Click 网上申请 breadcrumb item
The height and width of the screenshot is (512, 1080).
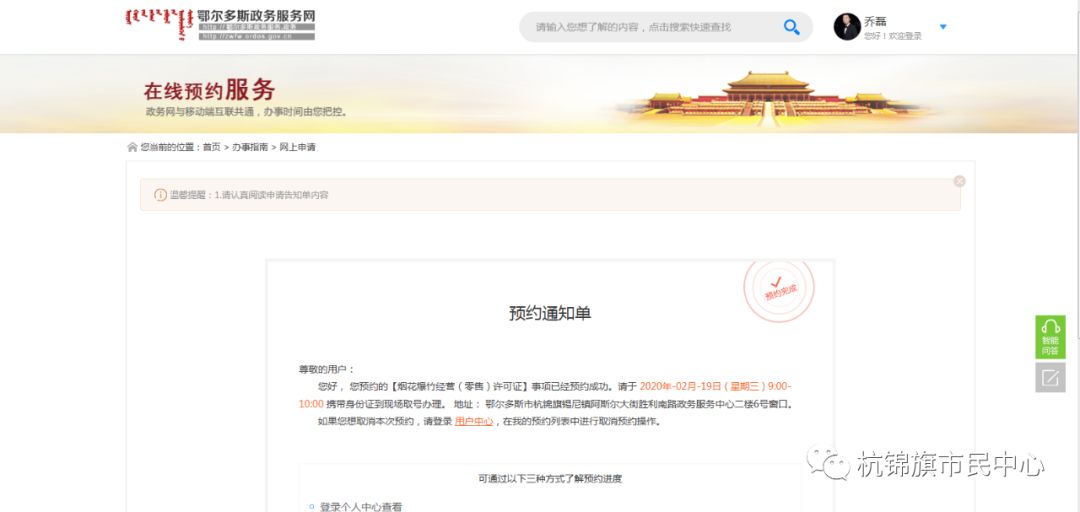[x=298, y=147]
